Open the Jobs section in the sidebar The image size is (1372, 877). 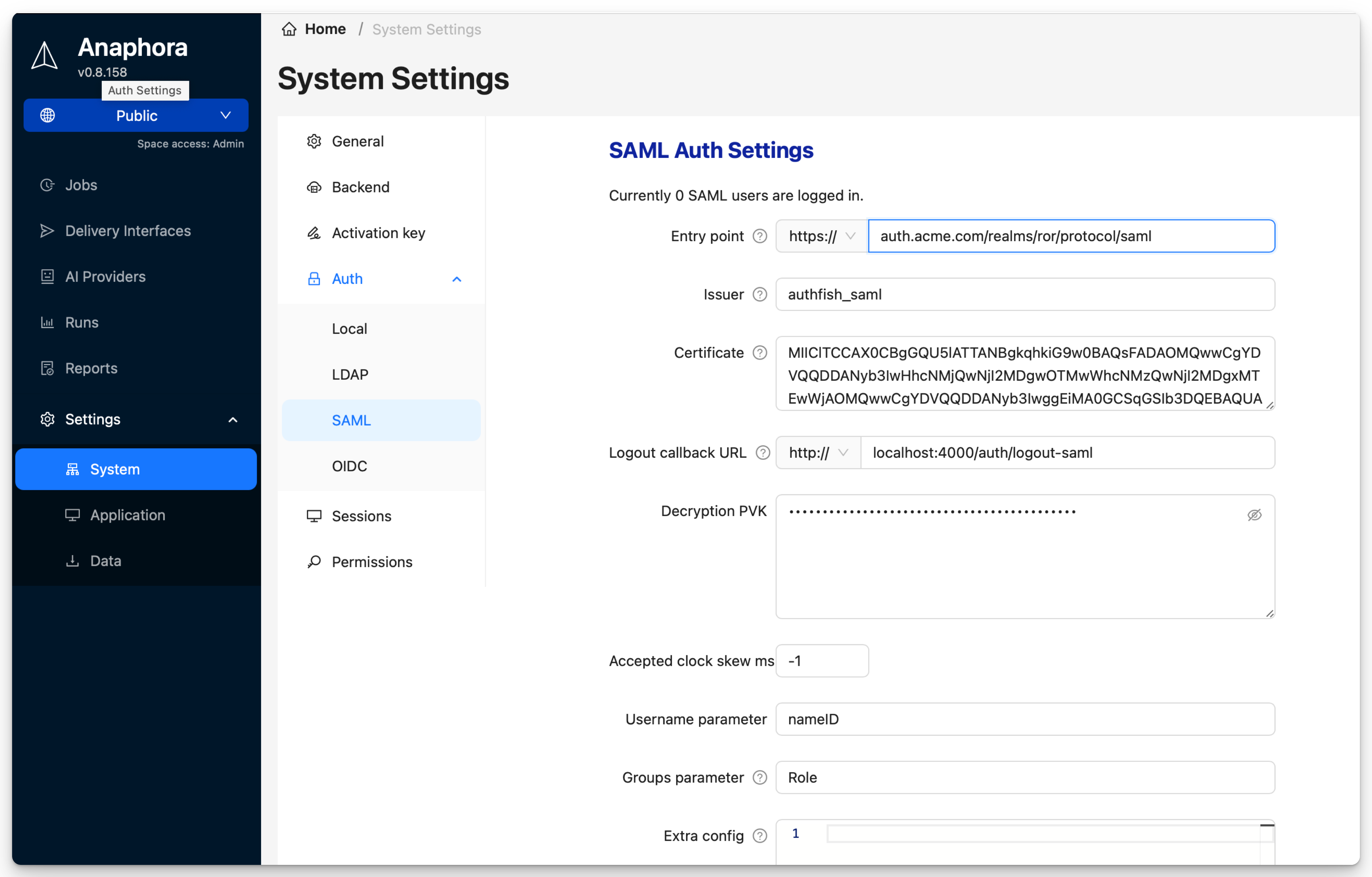click(81, 185)
